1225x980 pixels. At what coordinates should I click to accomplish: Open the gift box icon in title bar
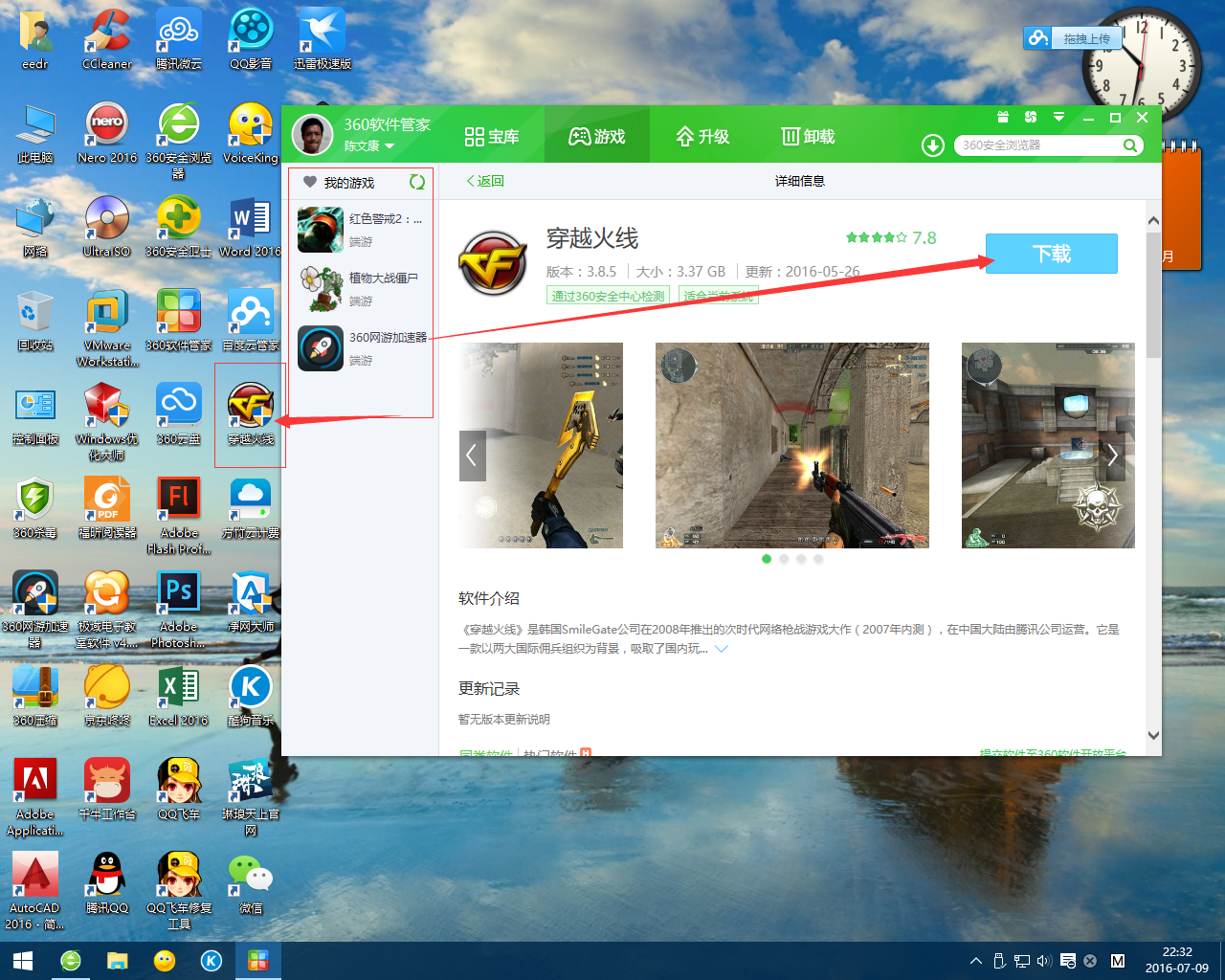click(1003, 117)
